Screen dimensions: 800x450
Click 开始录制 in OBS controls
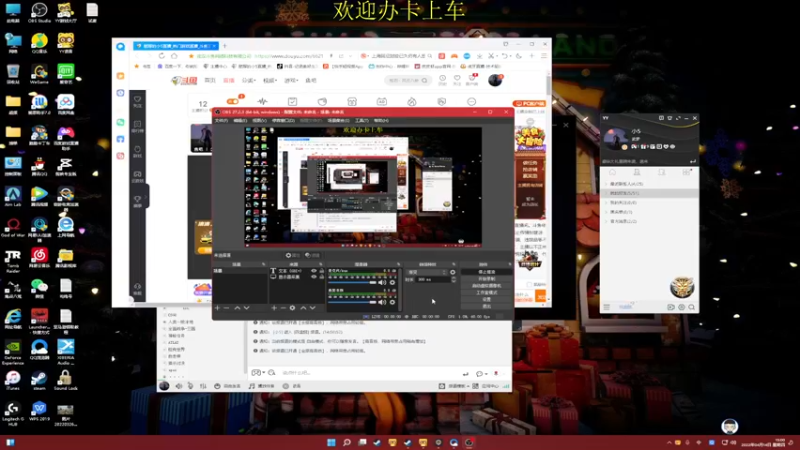point(487,279)
